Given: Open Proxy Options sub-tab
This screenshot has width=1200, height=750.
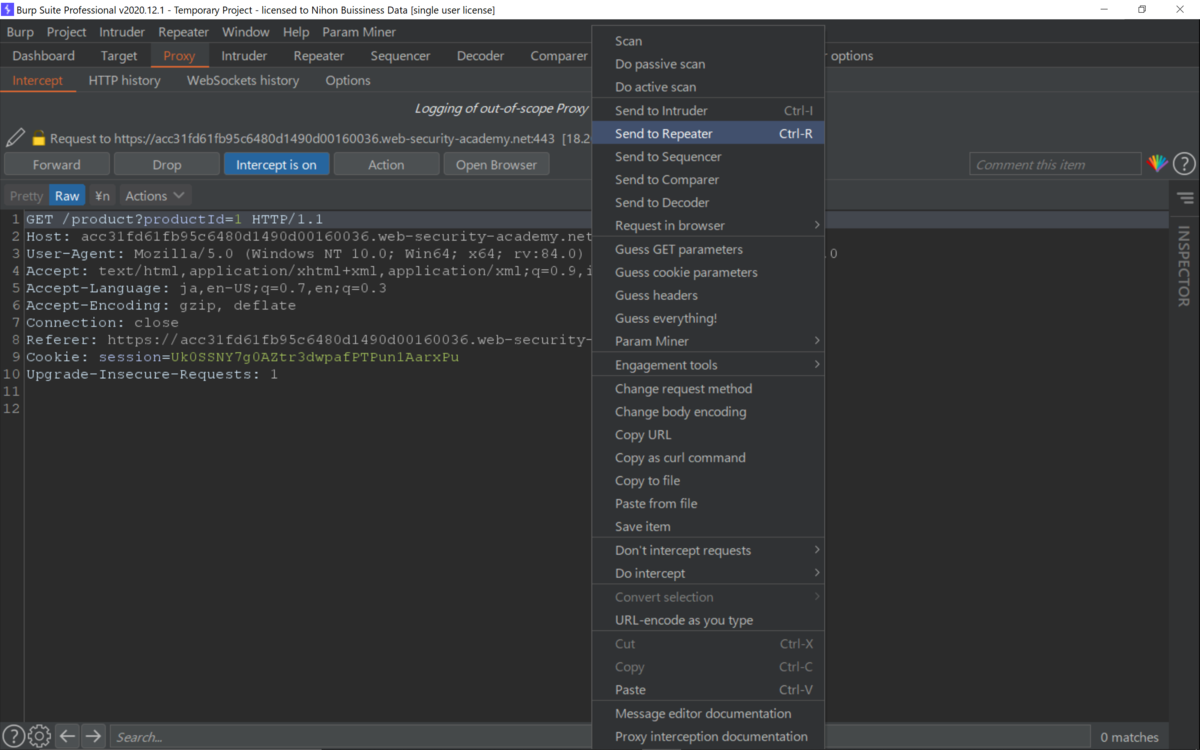Looking at the screenshot, I should 348,80.
